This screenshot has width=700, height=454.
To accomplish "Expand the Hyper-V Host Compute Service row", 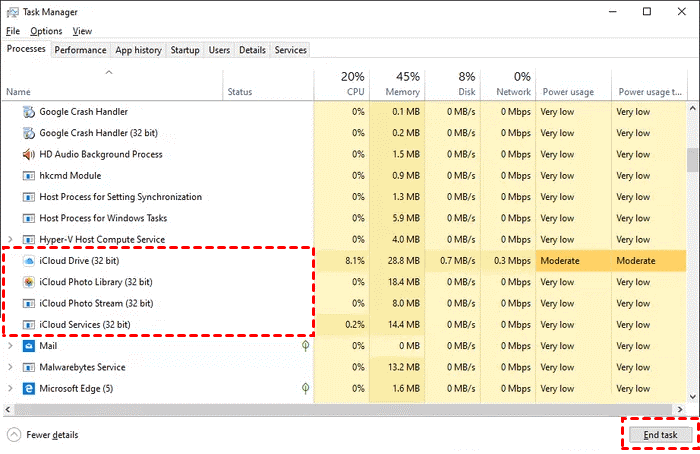I will [x=11, y=240].
